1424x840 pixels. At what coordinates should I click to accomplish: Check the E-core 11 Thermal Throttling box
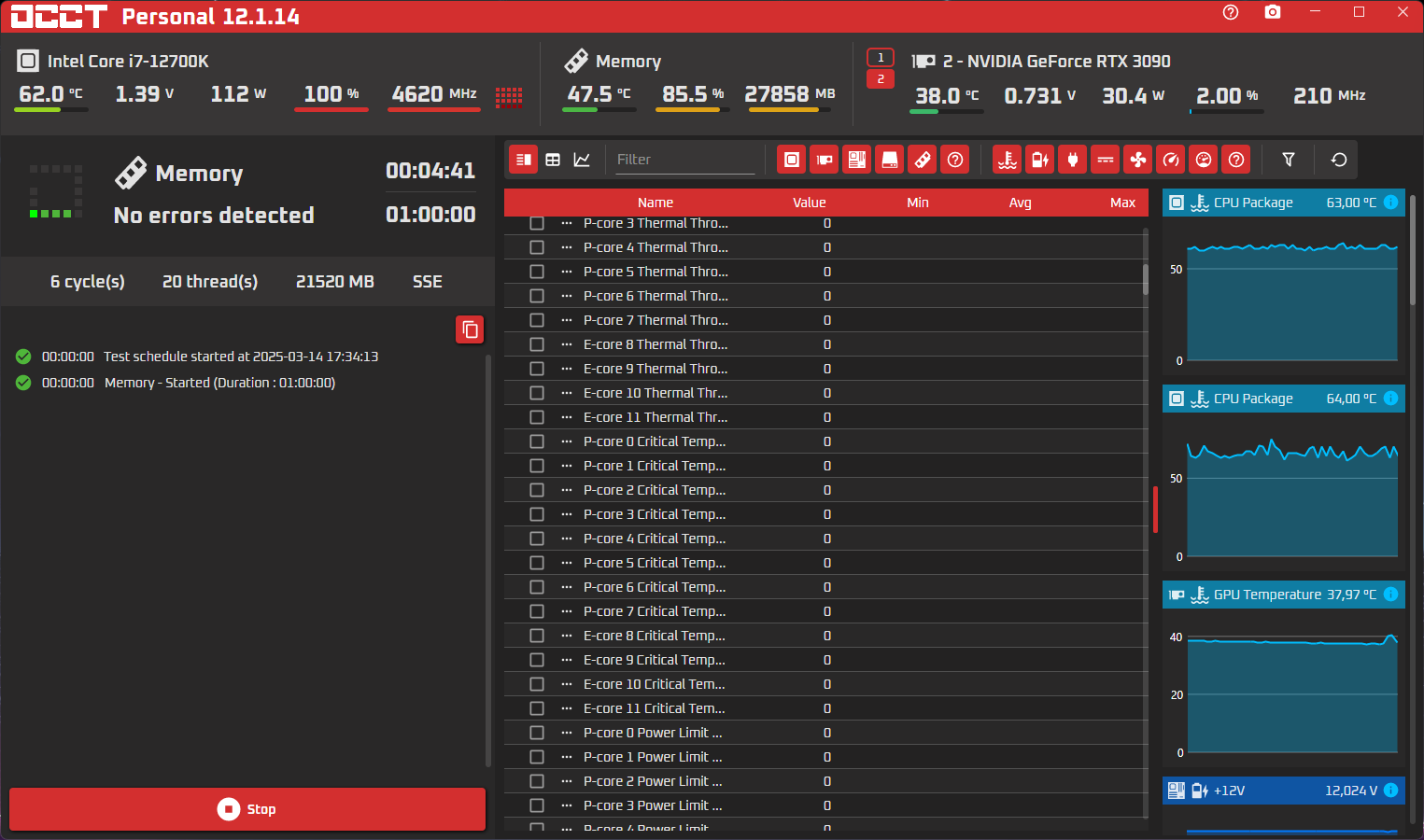pyautogui.click(x=537, y=417)
